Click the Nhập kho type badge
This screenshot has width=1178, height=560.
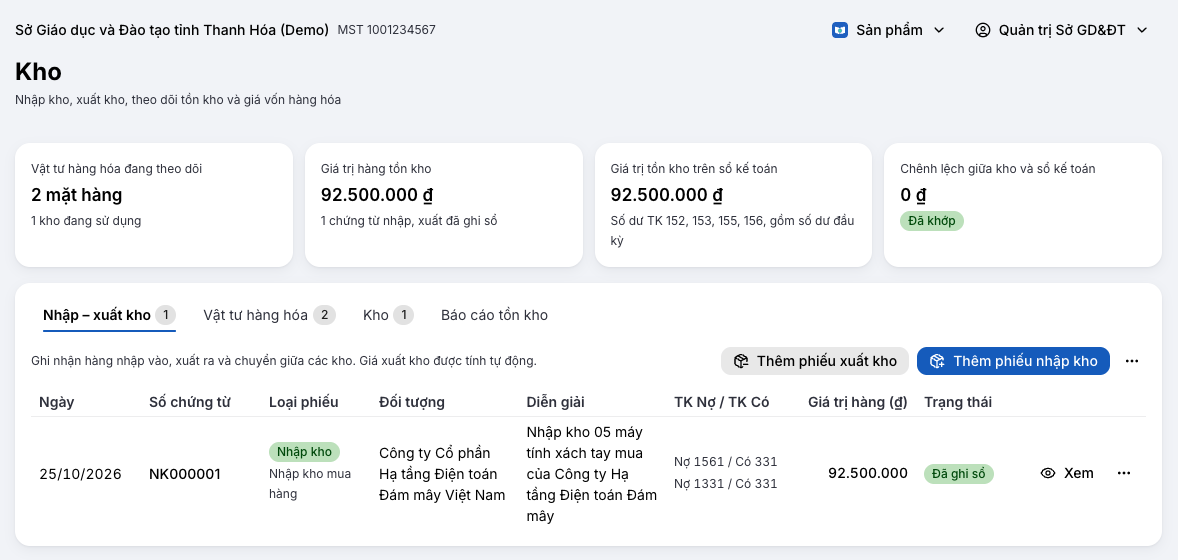304,452
